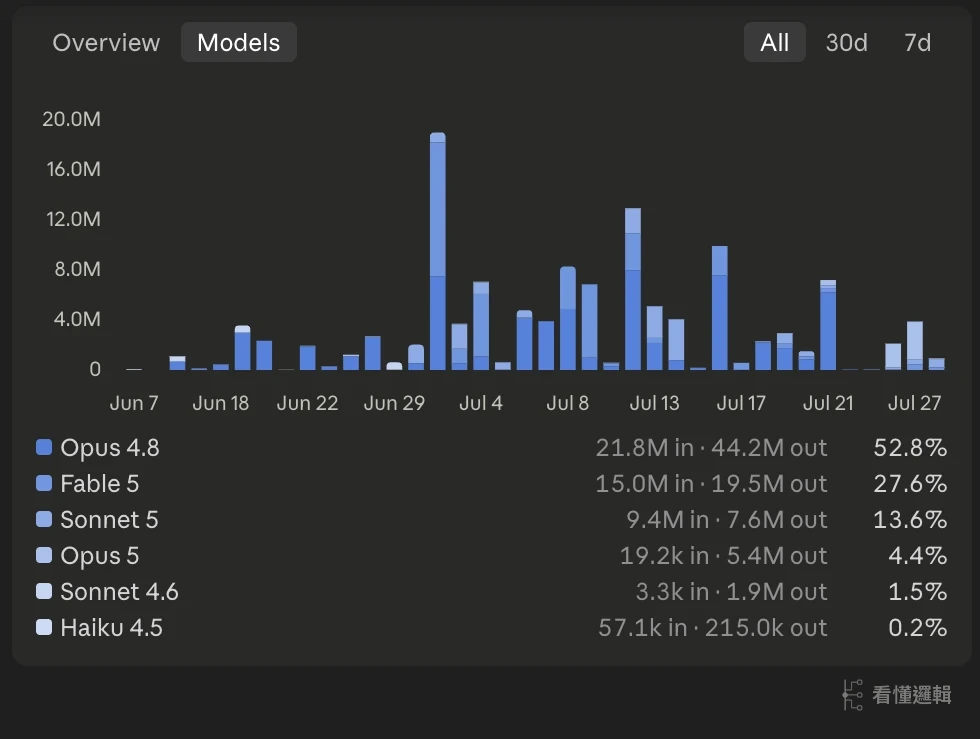Select the 30d time range
This screenshot has height=739, width=980.
click(846, 43)
